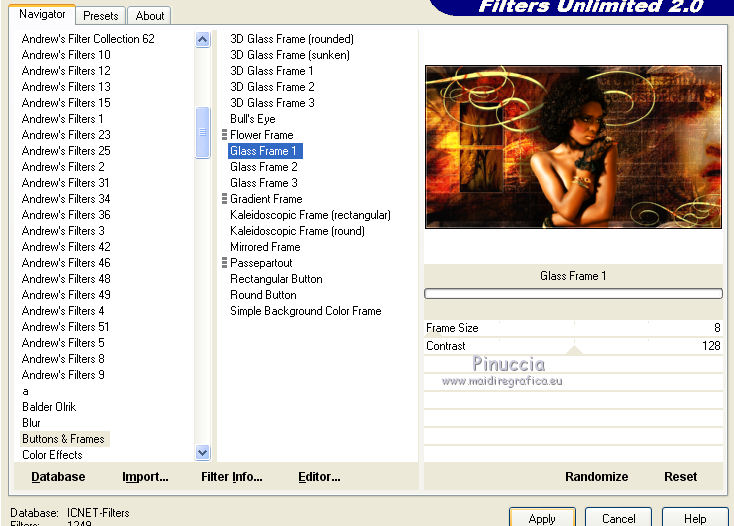Adjust the Contrast slider
The height and width of the screenshot is (526, 734).
[x=573, y=346]
